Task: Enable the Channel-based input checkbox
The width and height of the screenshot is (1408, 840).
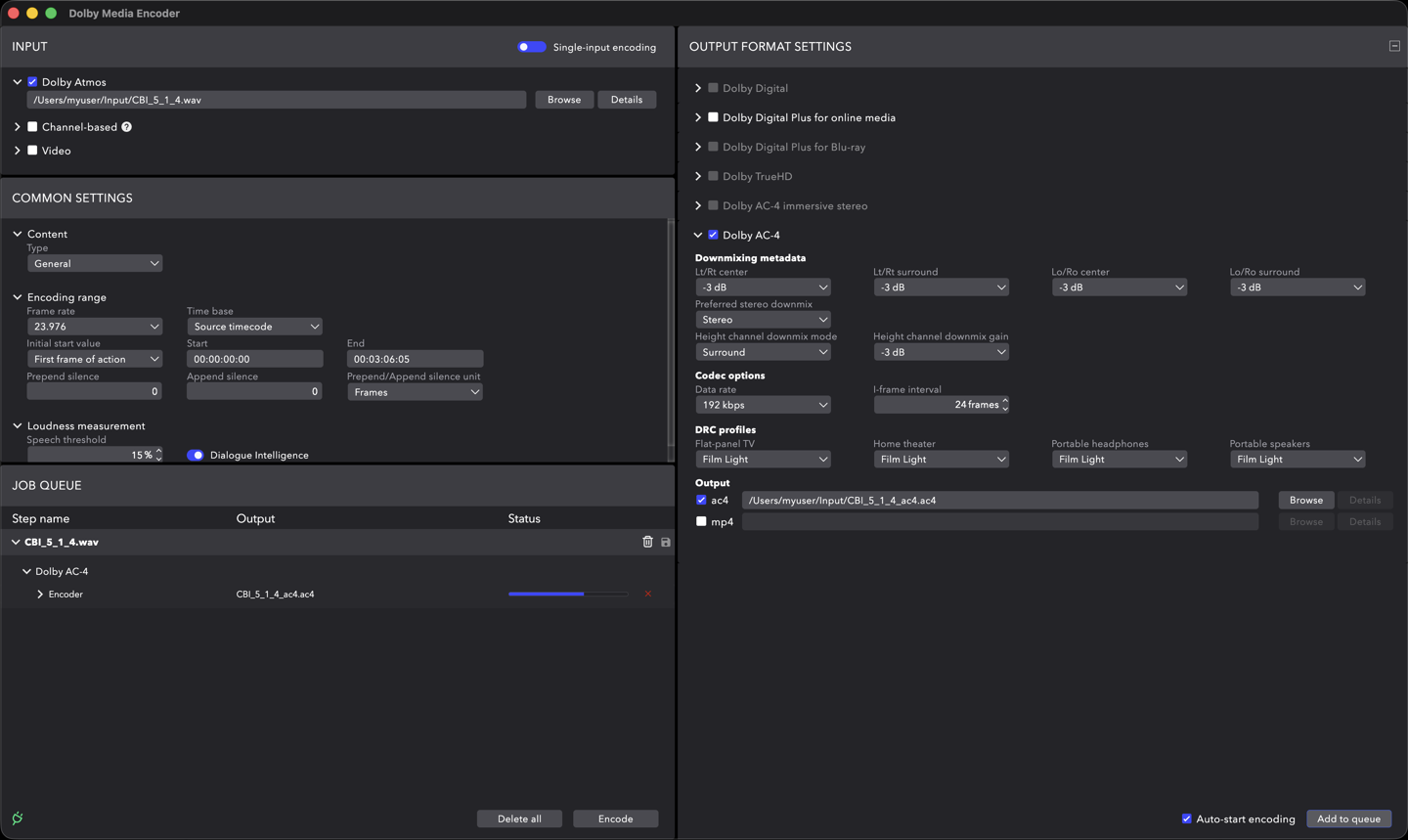Action: (32, 127)
